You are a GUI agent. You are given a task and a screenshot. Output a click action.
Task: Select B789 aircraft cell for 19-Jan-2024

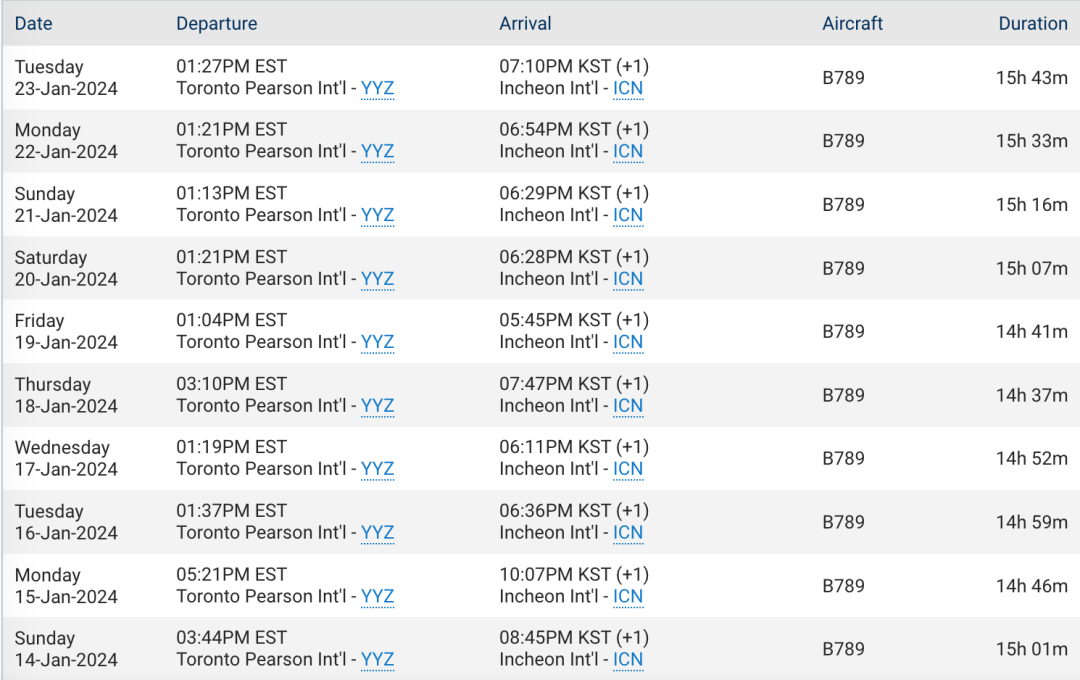(843, 331)
